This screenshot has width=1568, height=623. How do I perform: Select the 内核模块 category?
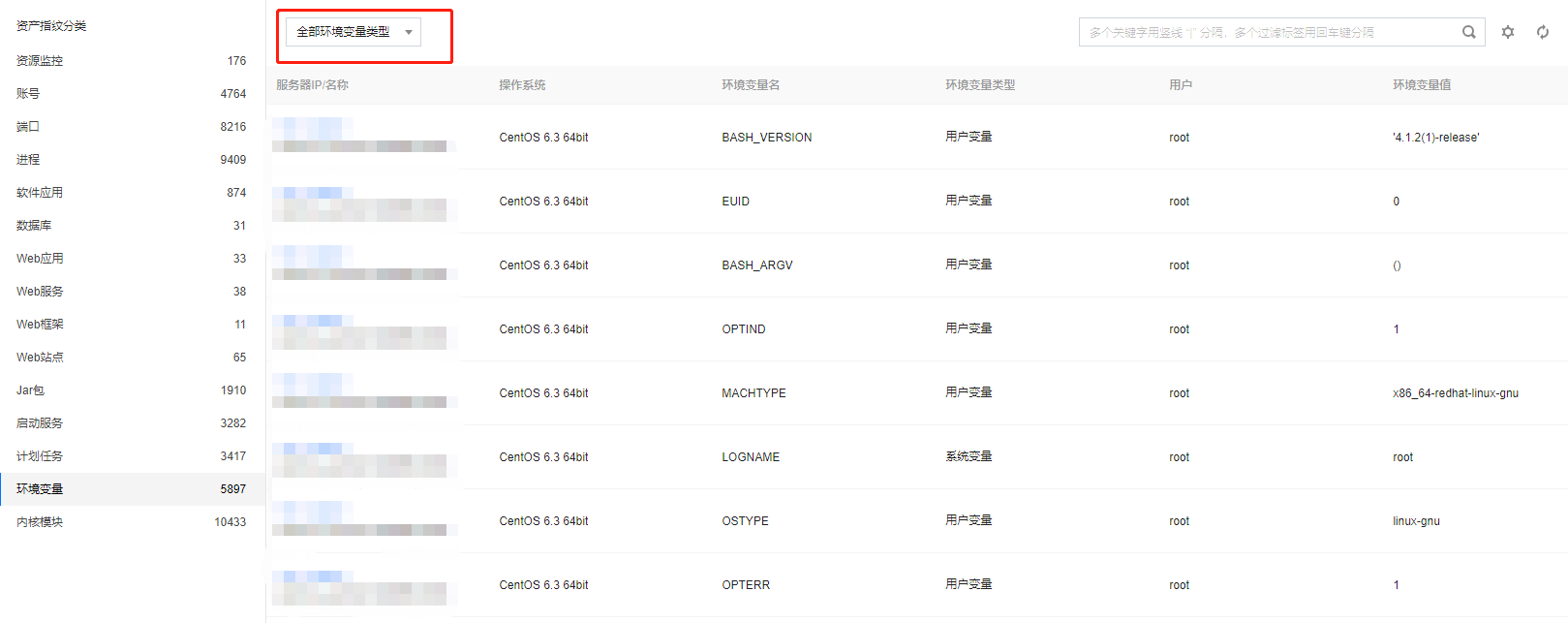40,522
